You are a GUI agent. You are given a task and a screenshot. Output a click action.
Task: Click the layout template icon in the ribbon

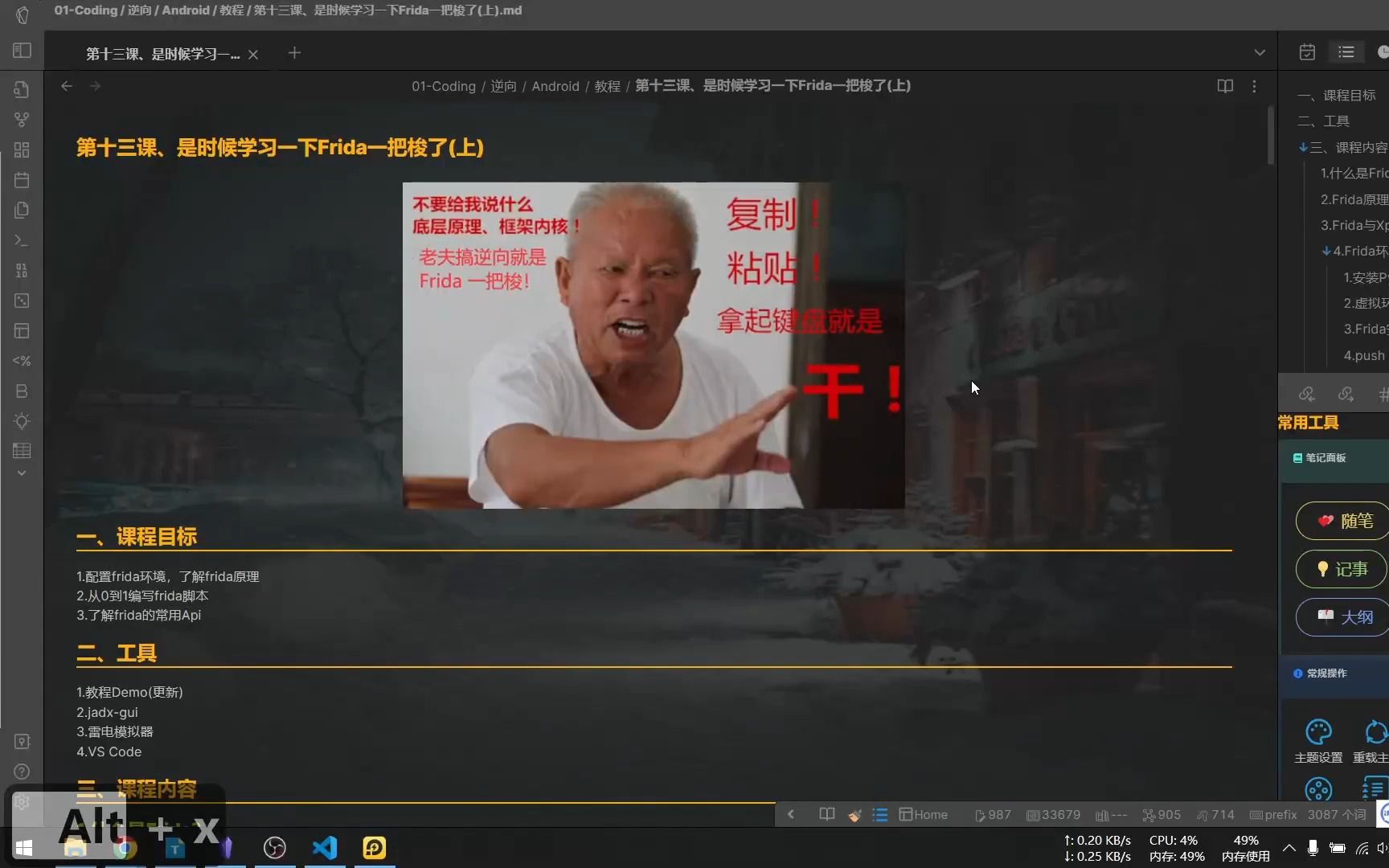click(22, 331)
